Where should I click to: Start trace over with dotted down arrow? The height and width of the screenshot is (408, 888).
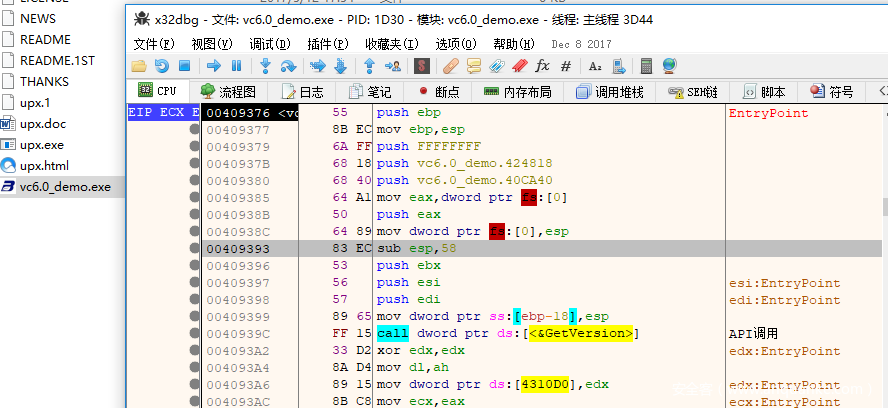point(340,66)
